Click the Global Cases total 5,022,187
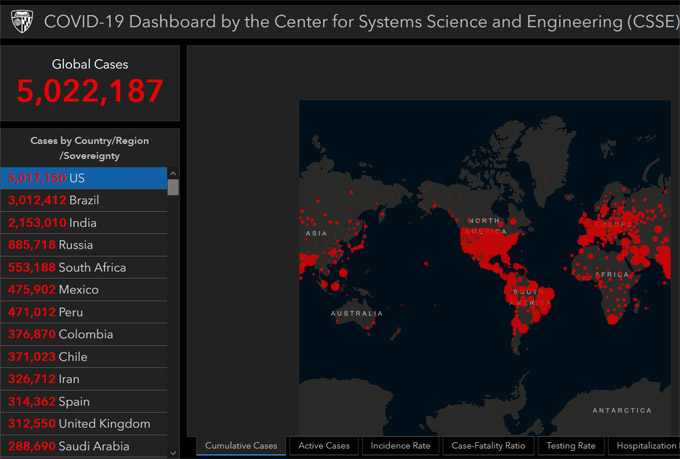Screen dimensions: 680x459 [90, 92]
